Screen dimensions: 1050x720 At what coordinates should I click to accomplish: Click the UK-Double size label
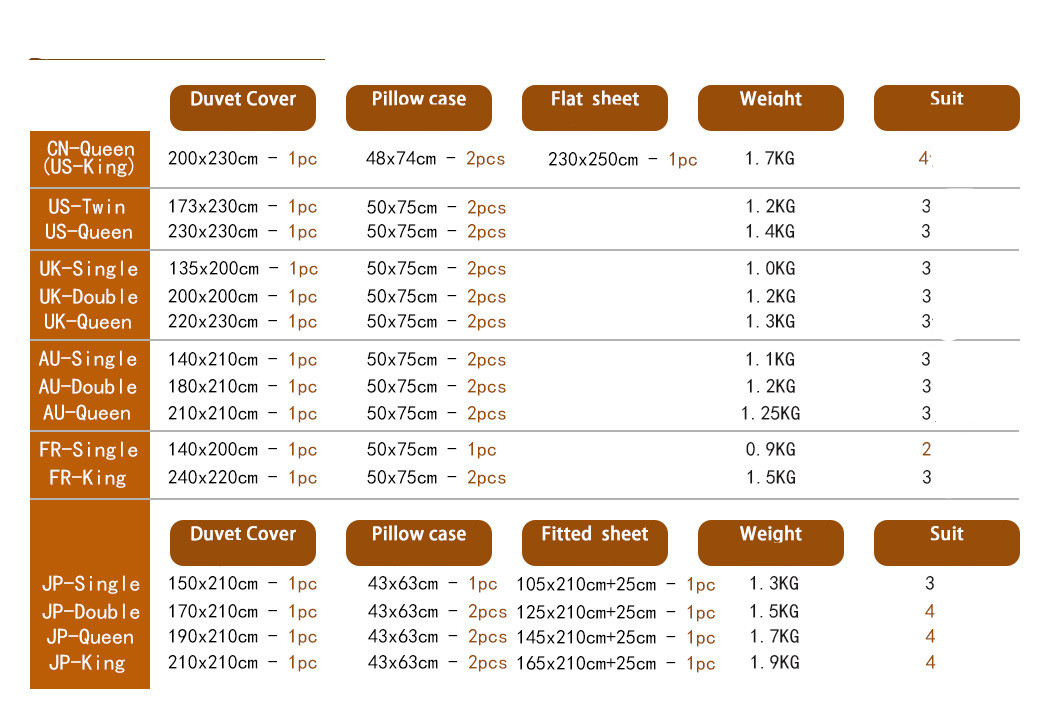pyautogui.click(x=89, y=297)
